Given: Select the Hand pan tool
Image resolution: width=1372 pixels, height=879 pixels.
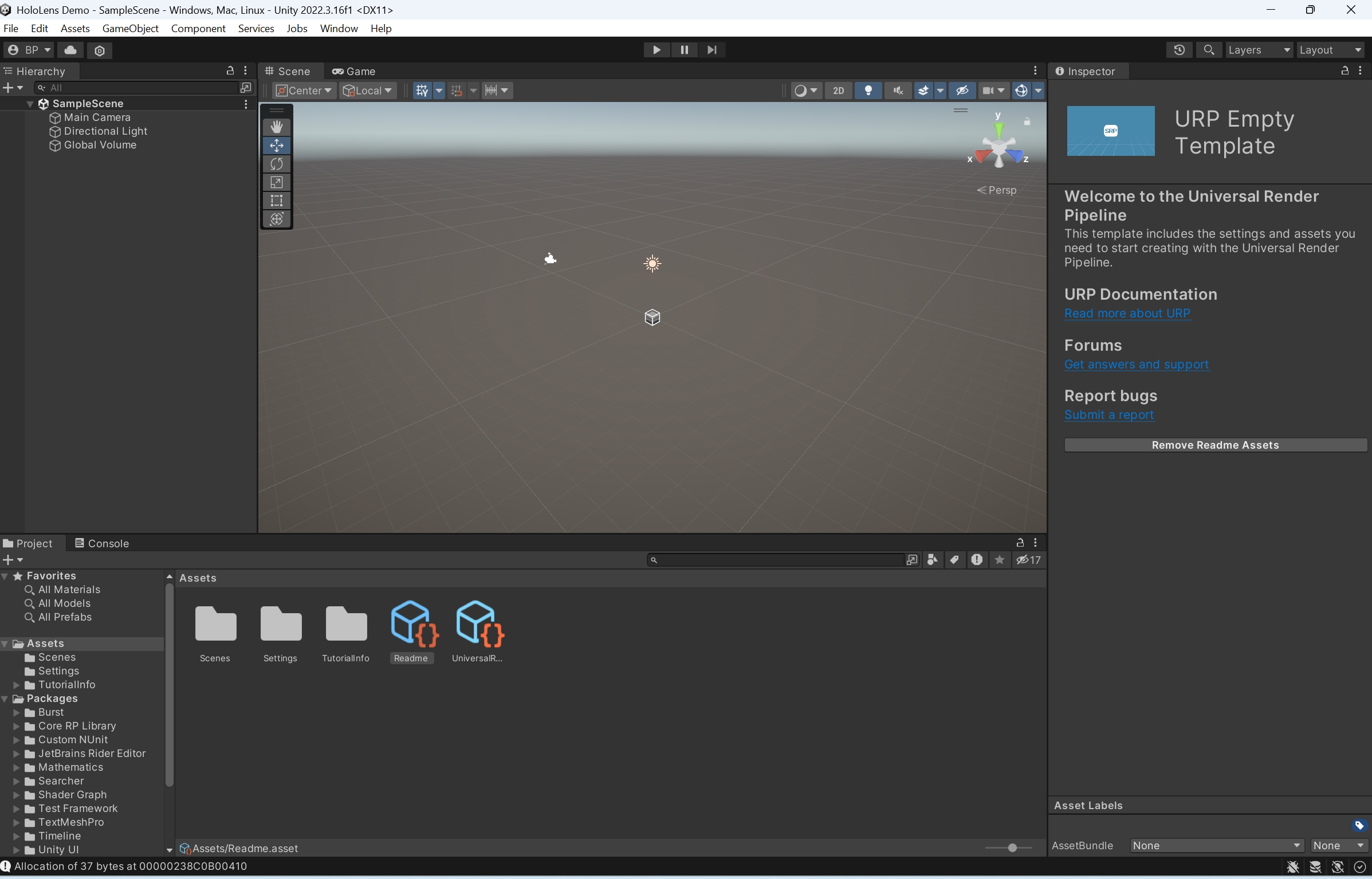Looking at the screenshot, I should click(x=277, y=126).
